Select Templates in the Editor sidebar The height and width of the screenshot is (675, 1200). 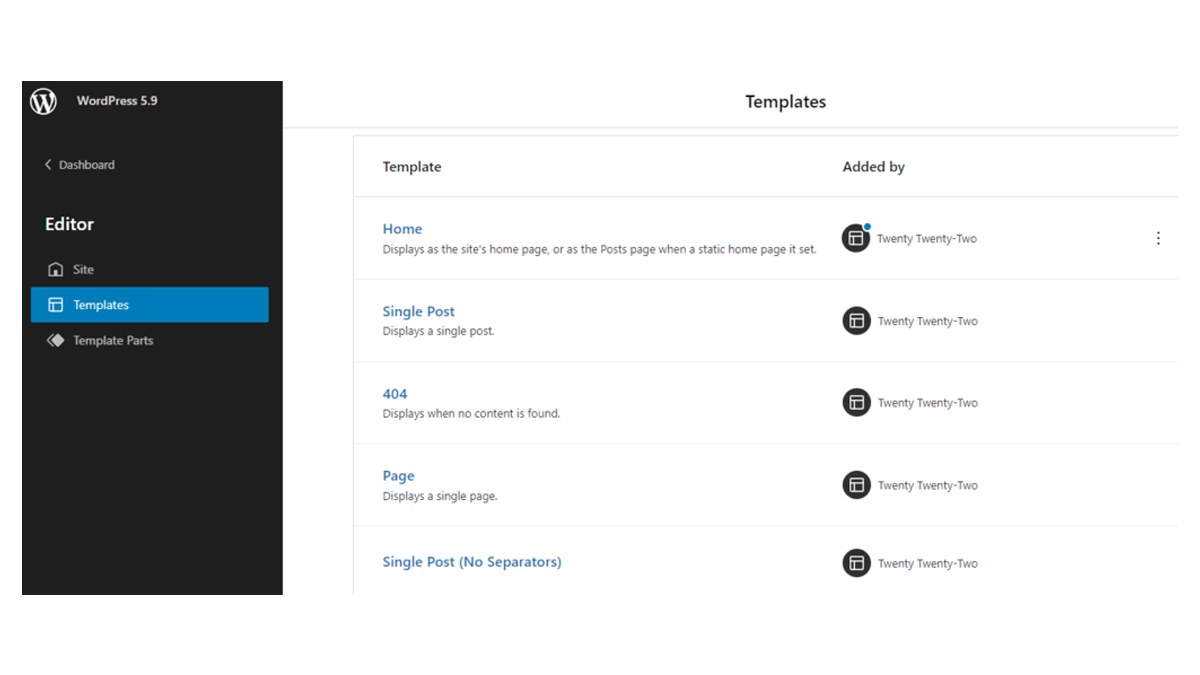(x=150, y=305)
